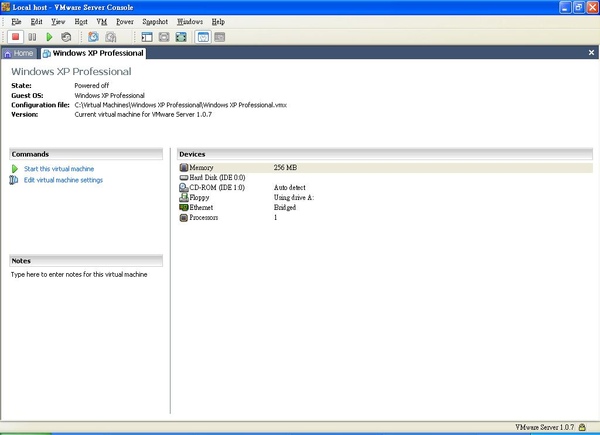Click the VMware icon in title bar
600x435 pixels.
coord(5,7)
